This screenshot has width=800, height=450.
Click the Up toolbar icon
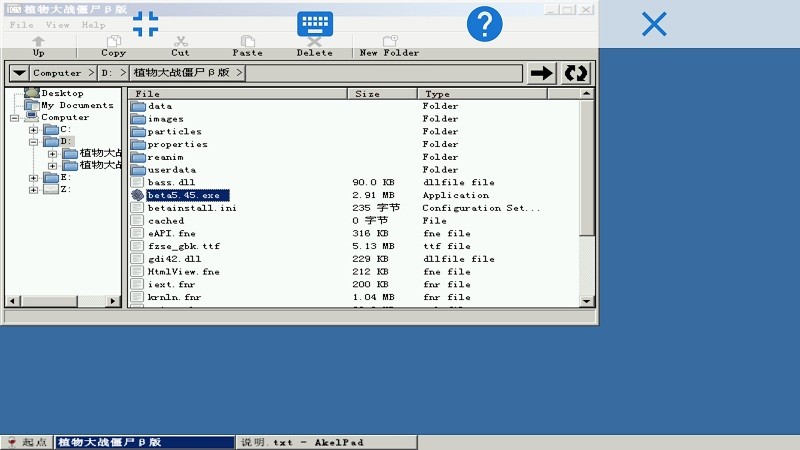click(38, 42)
